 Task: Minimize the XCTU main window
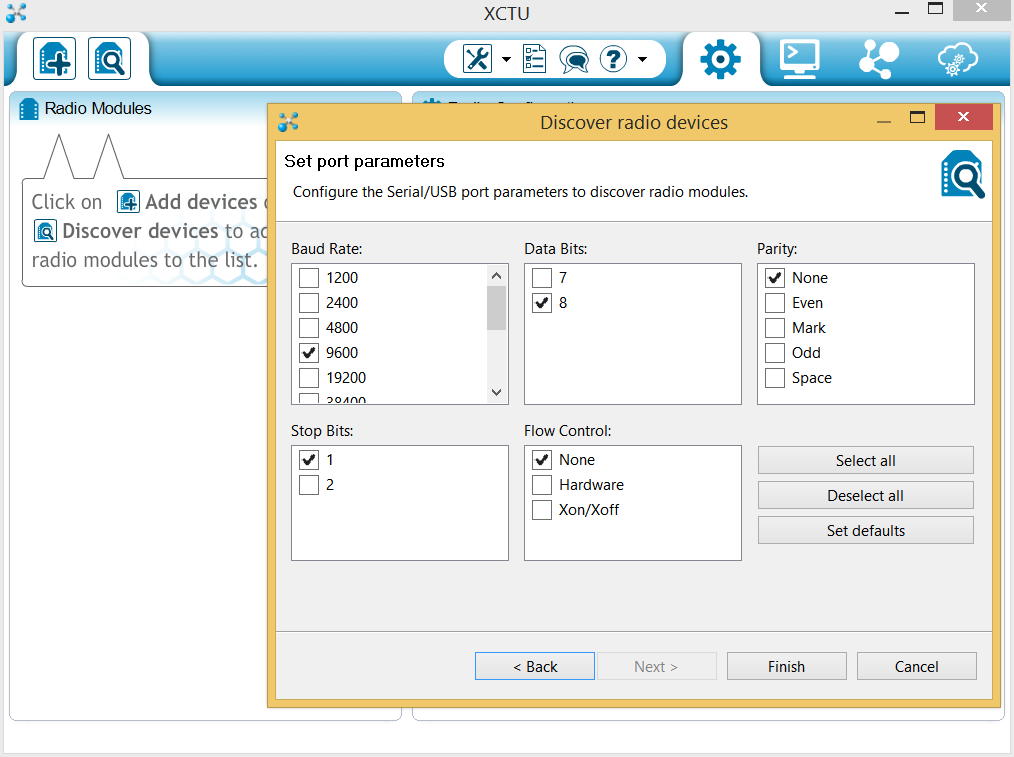point(902,12)
